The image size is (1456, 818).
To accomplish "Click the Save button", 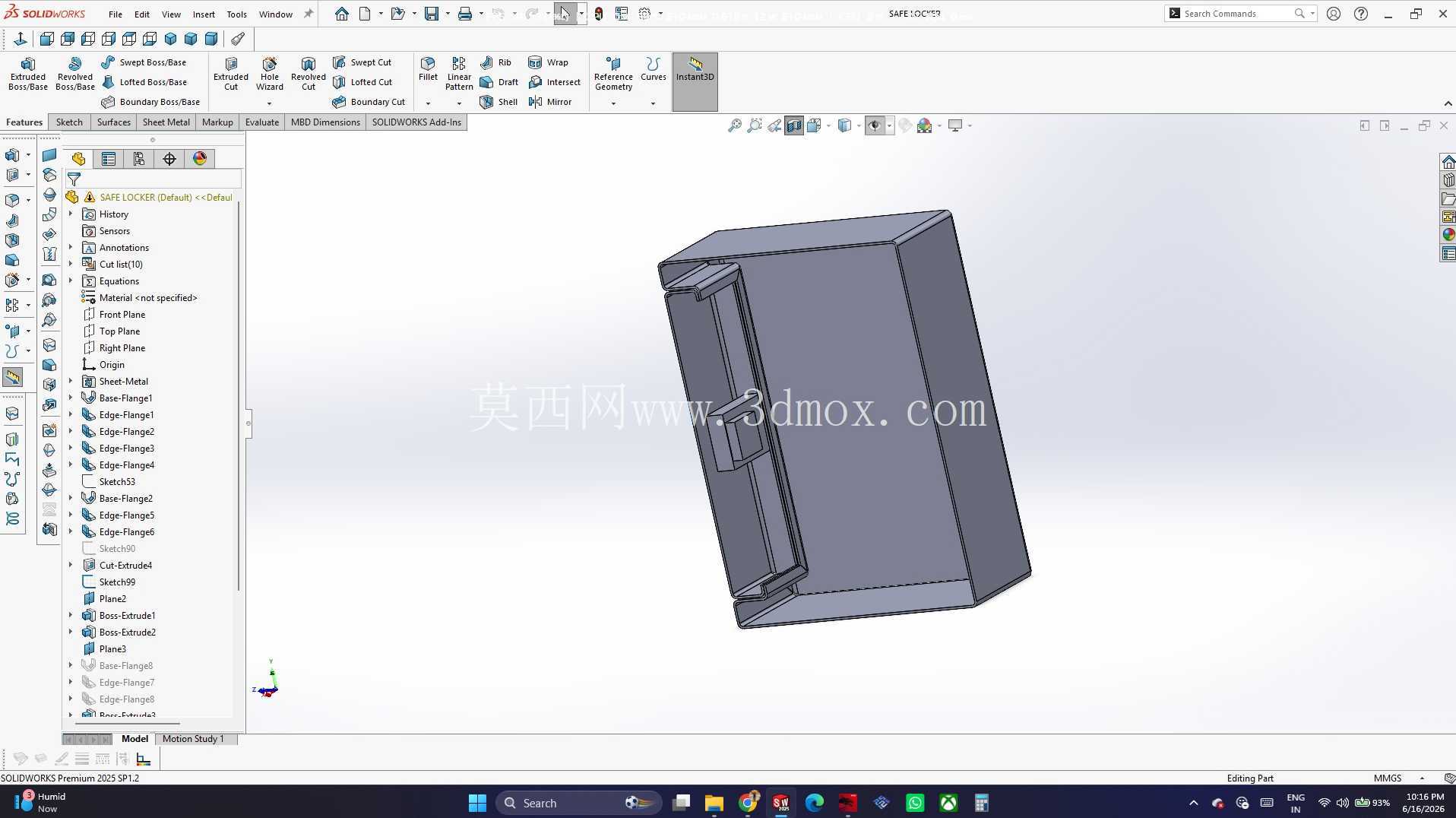I will 431,14.
